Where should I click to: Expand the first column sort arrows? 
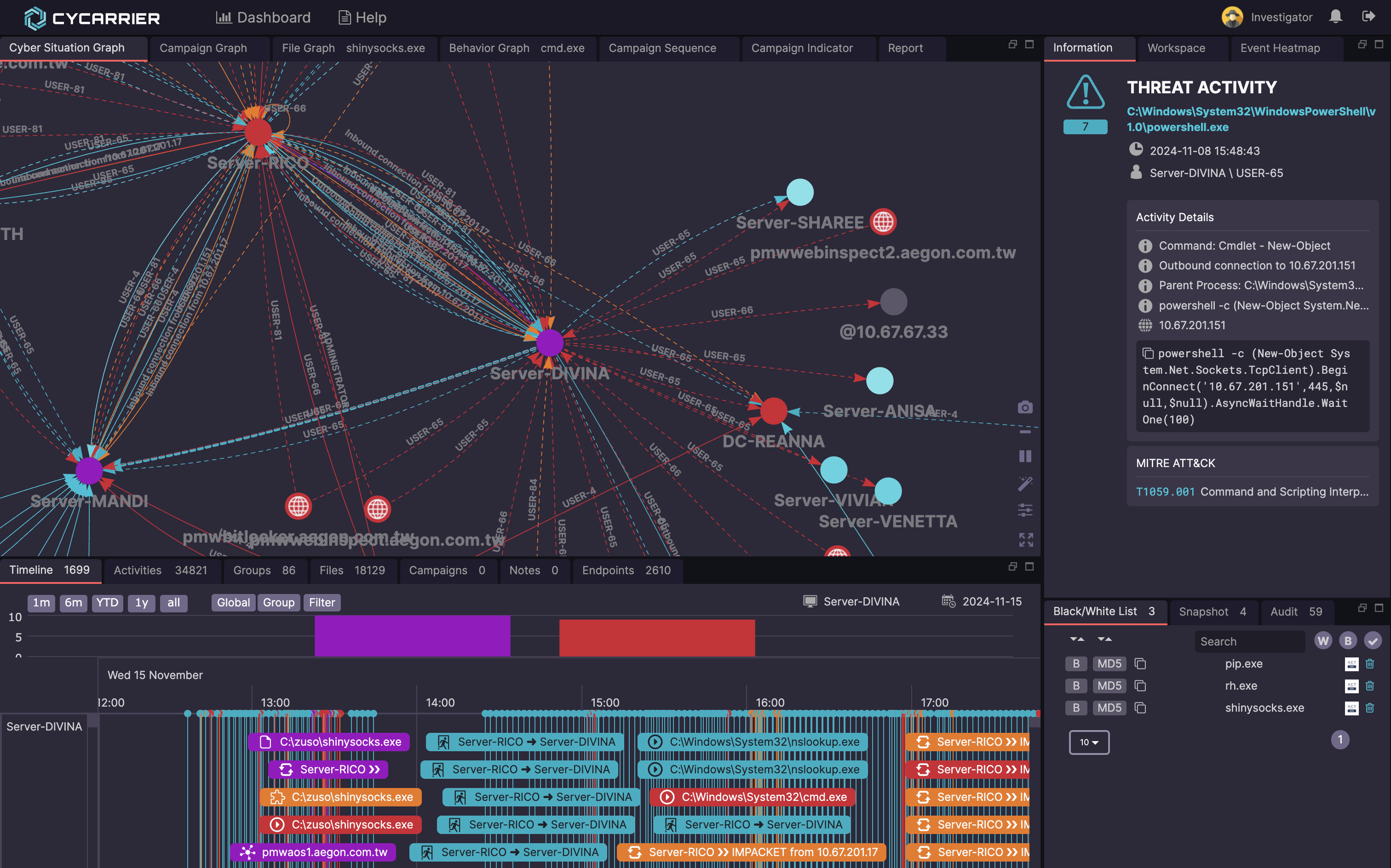pos(1077,639)
